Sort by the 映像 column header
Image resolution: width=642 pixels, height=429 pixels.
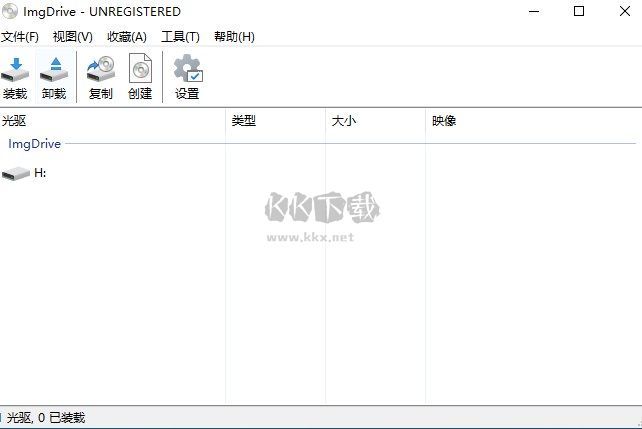(533, 121)
